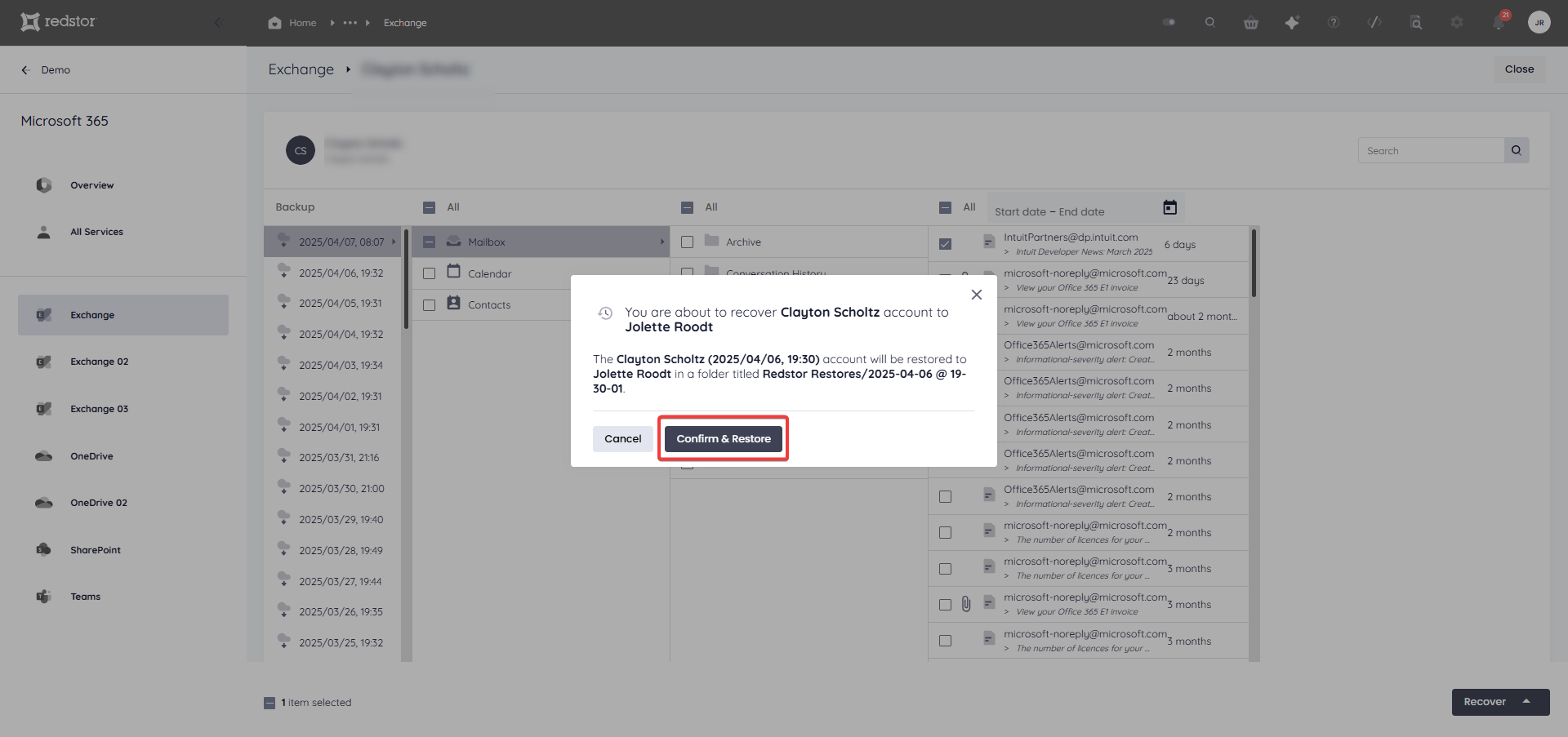Click the CS account avatar
Viewport: 1568px width, 737px height.
click(301, 150)
